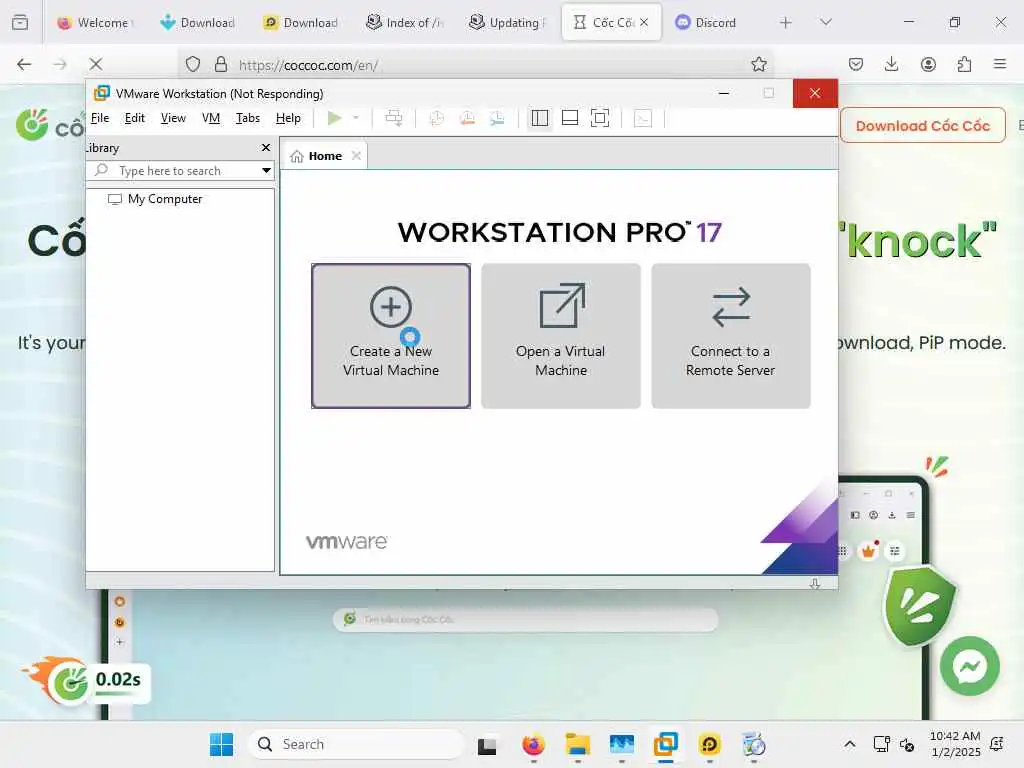Switch to the Index of tab in Firefox
Image resolution: width=1024 pixels, height=768 pixels.
[x=404, y=23]
